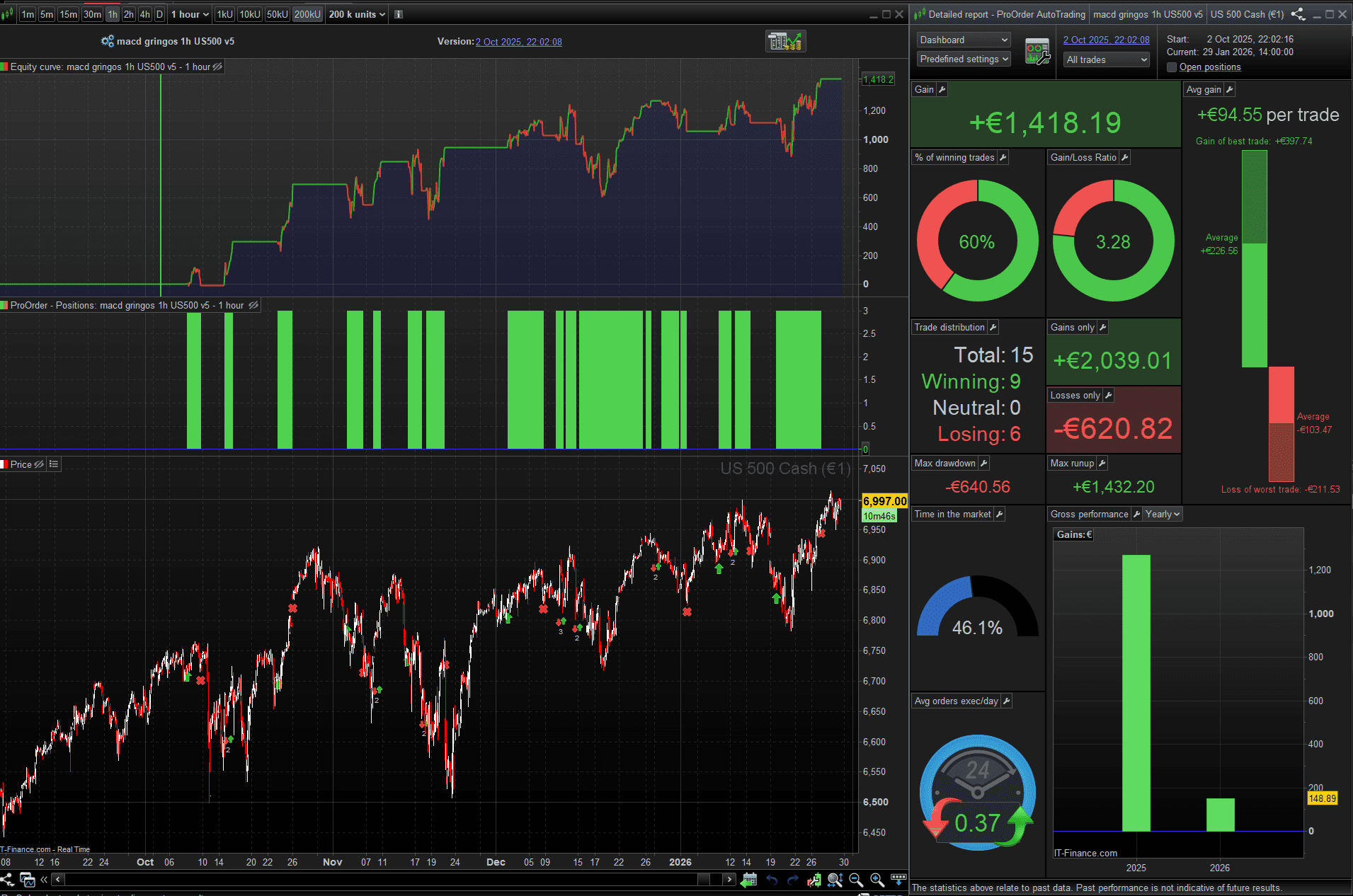This screenshot has width=1353, height=896.
Task: Click the undo arrow in the bottom toolbar
Action: 772,880
